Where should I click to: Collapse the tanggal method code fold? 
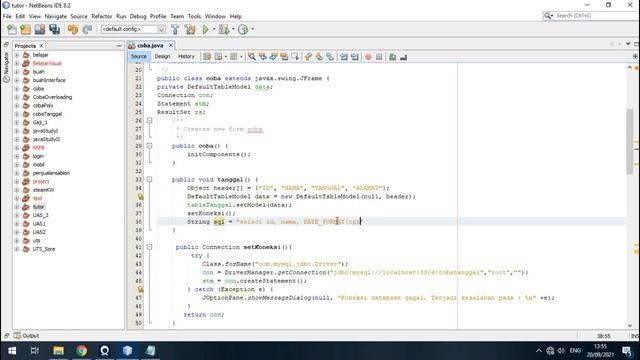pos(149,180)
